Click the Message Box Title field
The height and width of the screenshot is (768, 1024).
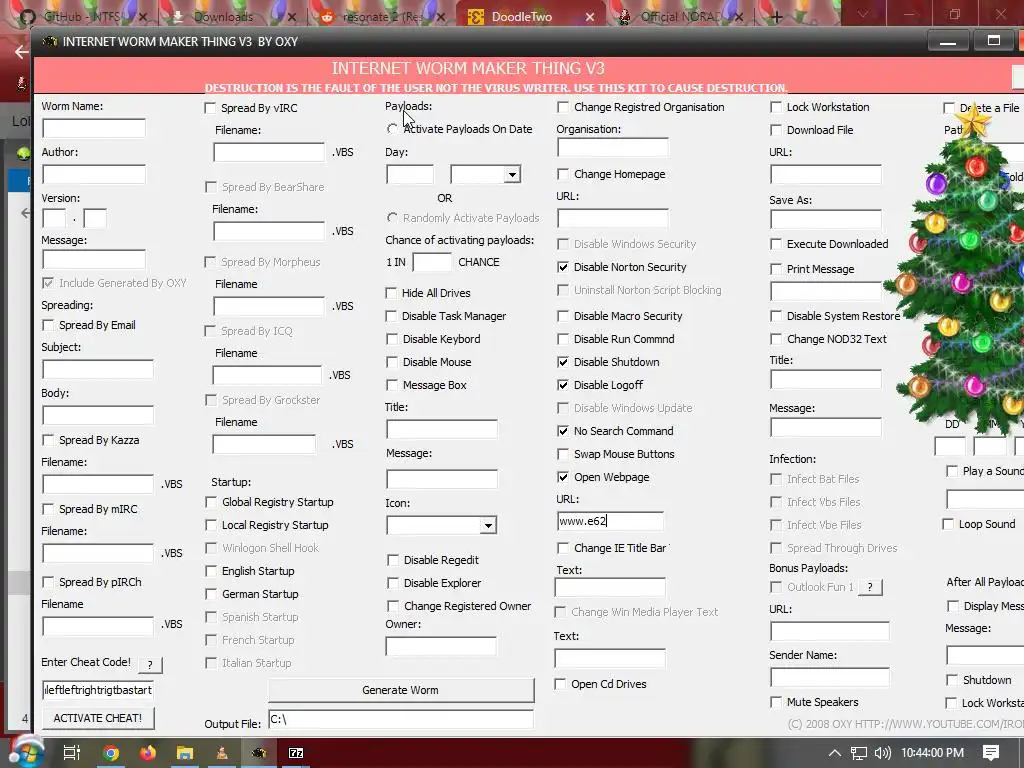point(441,429)
